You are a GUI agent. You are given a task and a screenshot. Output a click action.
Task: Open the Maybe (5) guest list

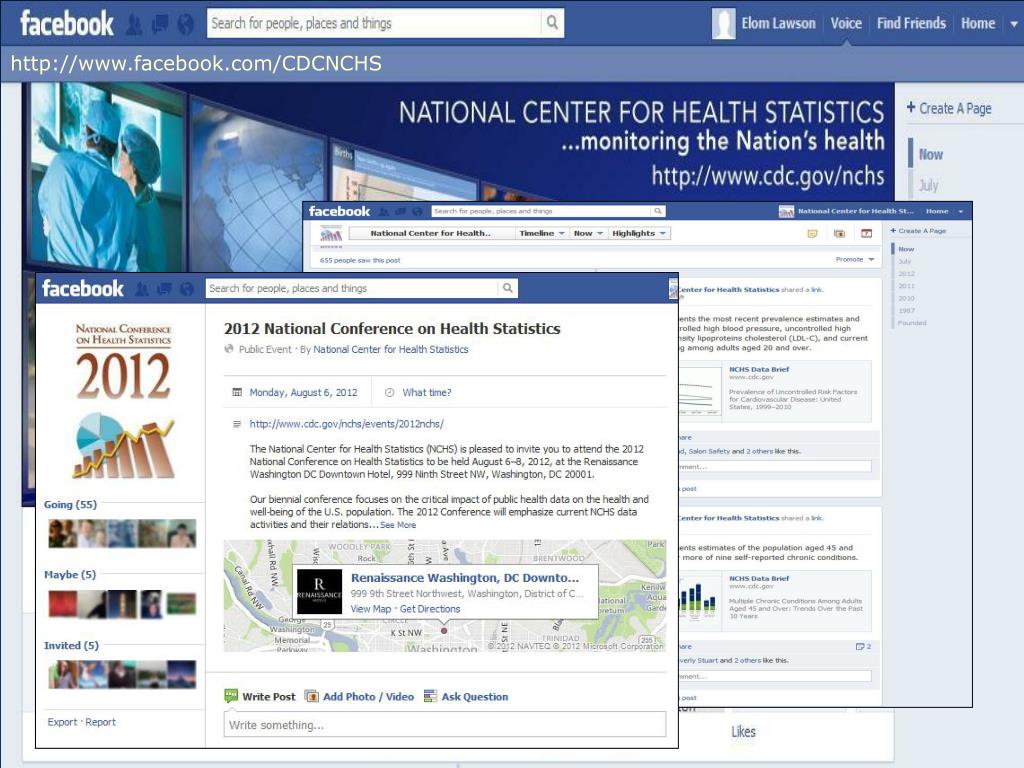click(70, 575)
